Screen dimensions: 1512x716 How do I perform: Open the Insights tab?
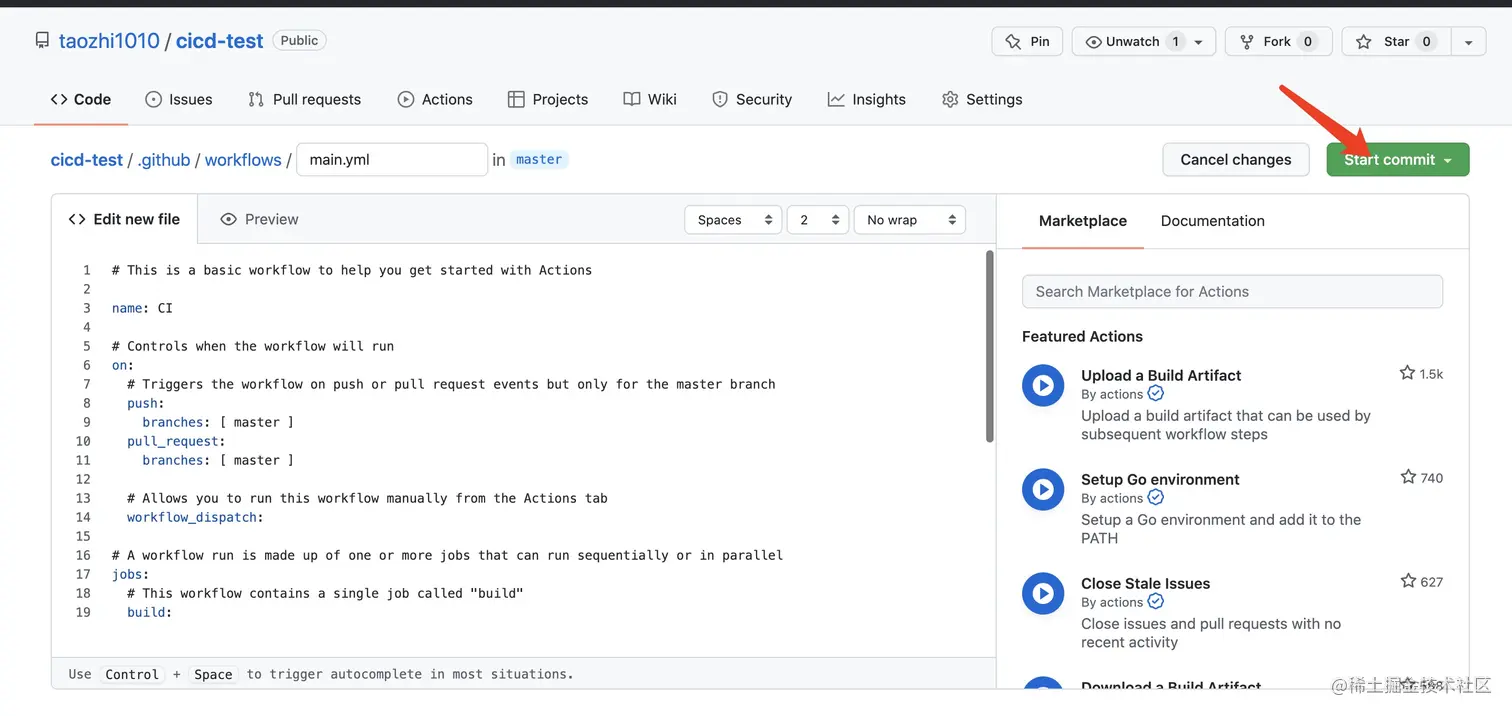pos(867,99)
